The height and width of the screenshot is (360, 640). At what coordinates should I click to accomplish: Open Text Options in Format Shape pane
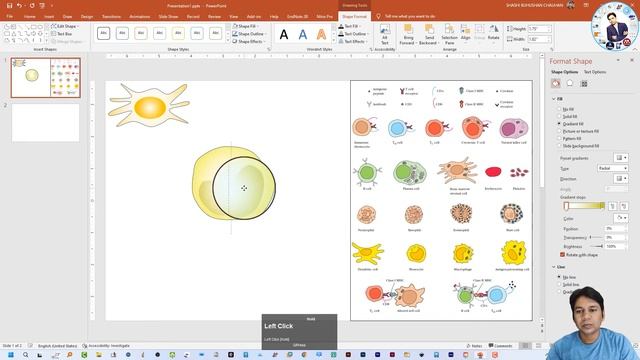click(595, 72)
